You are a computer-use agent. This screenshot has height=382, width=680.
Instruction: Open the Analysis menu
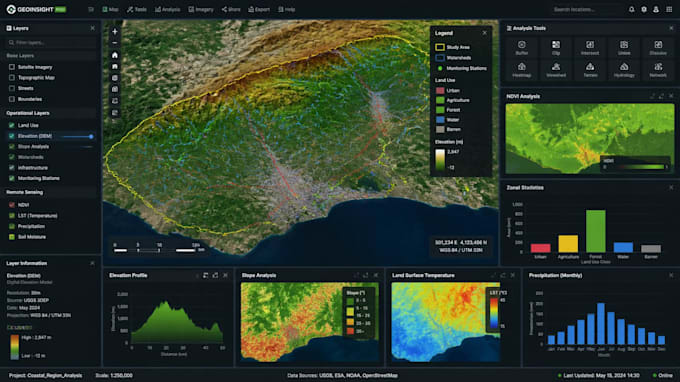[x=167, y=9]
